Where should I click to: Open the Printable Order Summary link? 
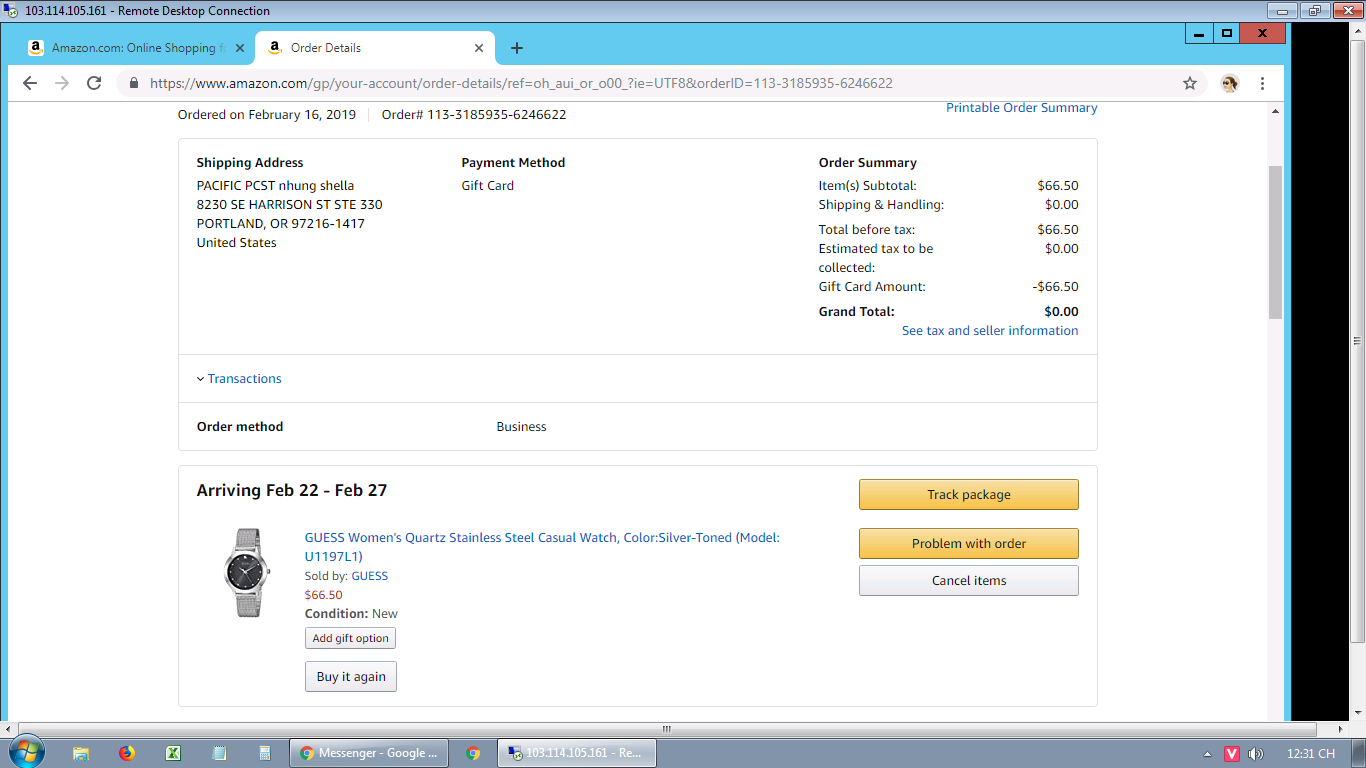[1021, 108]
